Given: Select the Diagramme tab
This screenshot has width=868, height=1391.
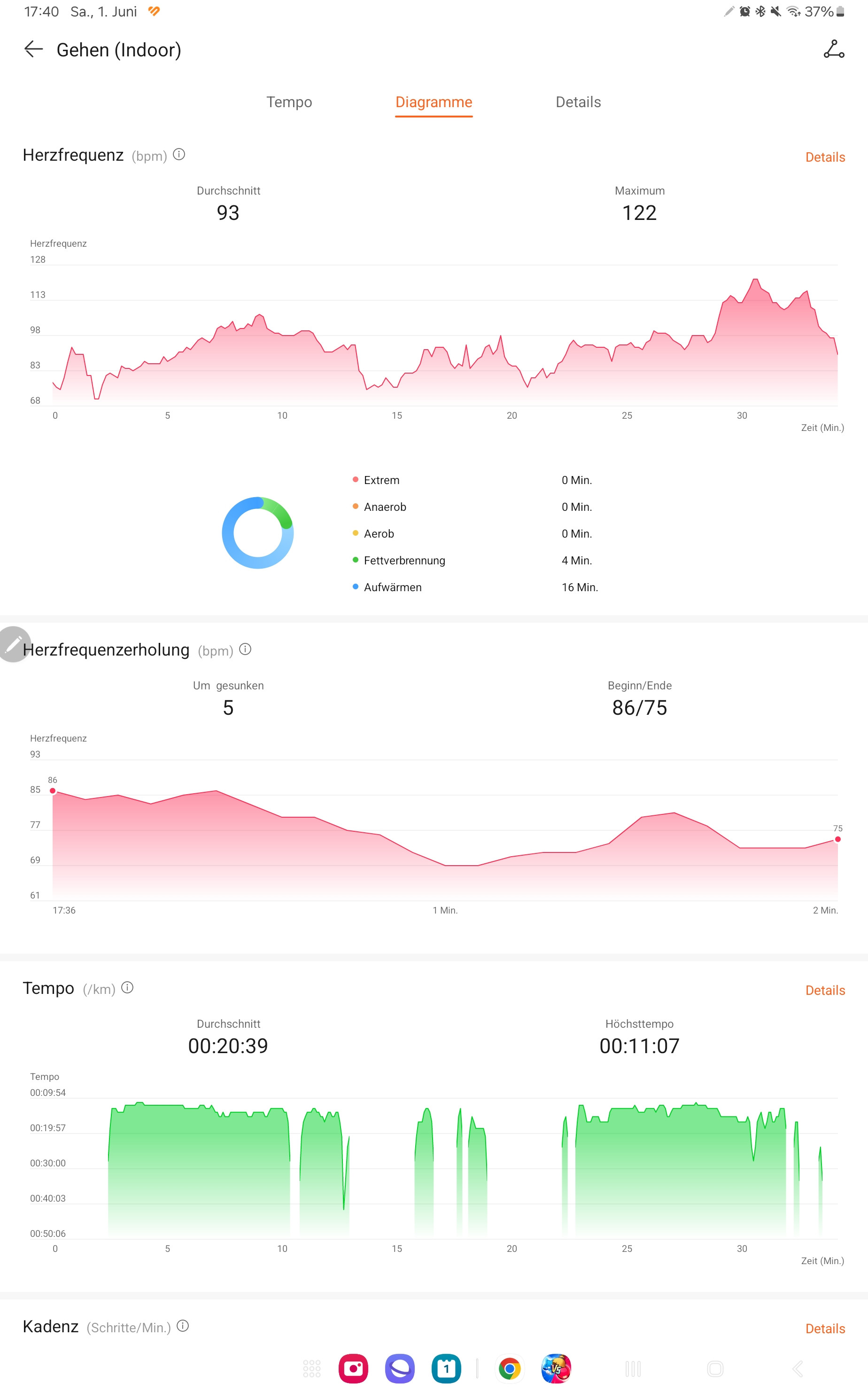Looking at the screenshot, I should click(x=434, y=102).
